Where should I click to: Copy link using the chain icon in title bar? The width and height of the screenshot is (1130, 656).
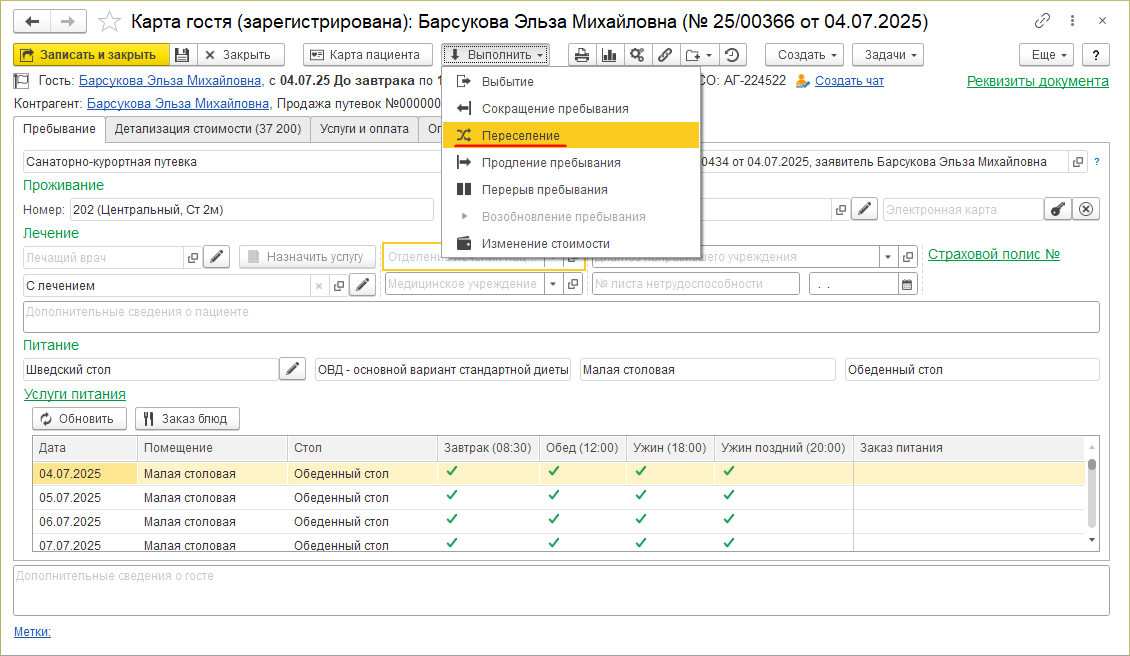[1043, 20]
